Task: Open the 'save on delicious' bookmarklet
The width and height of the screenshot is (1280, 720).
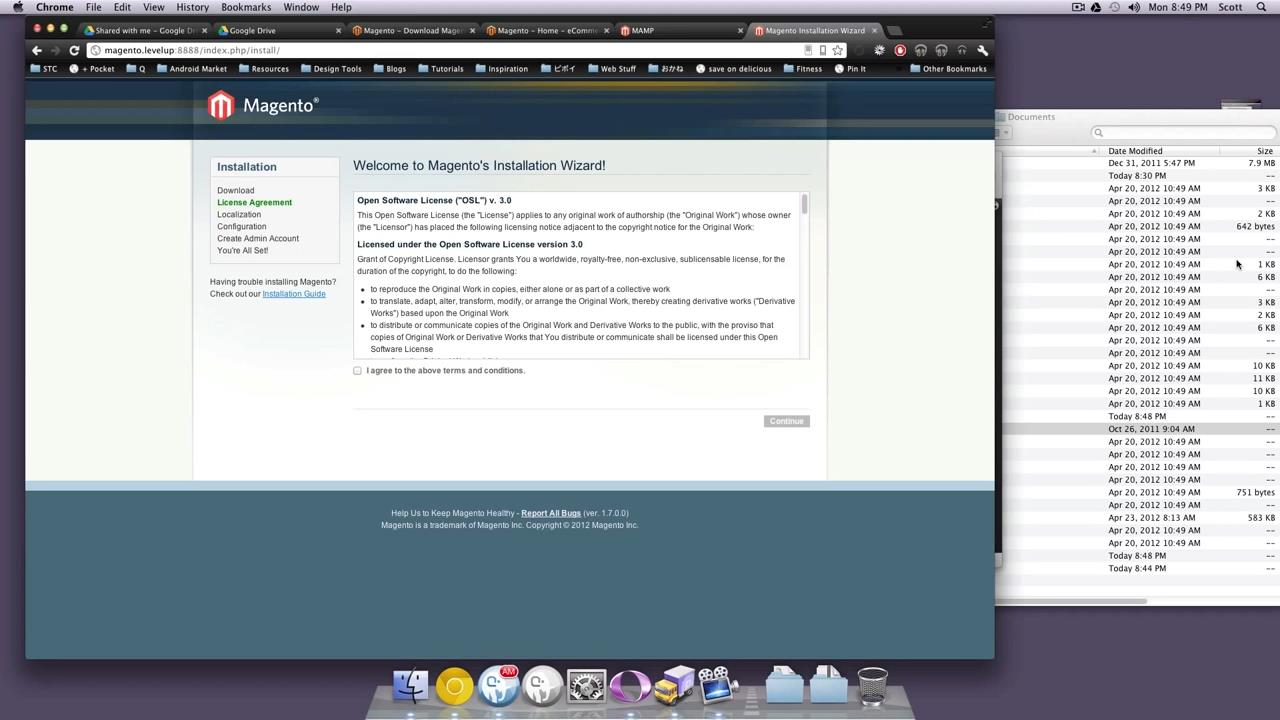Action: (x=733, y=69)
